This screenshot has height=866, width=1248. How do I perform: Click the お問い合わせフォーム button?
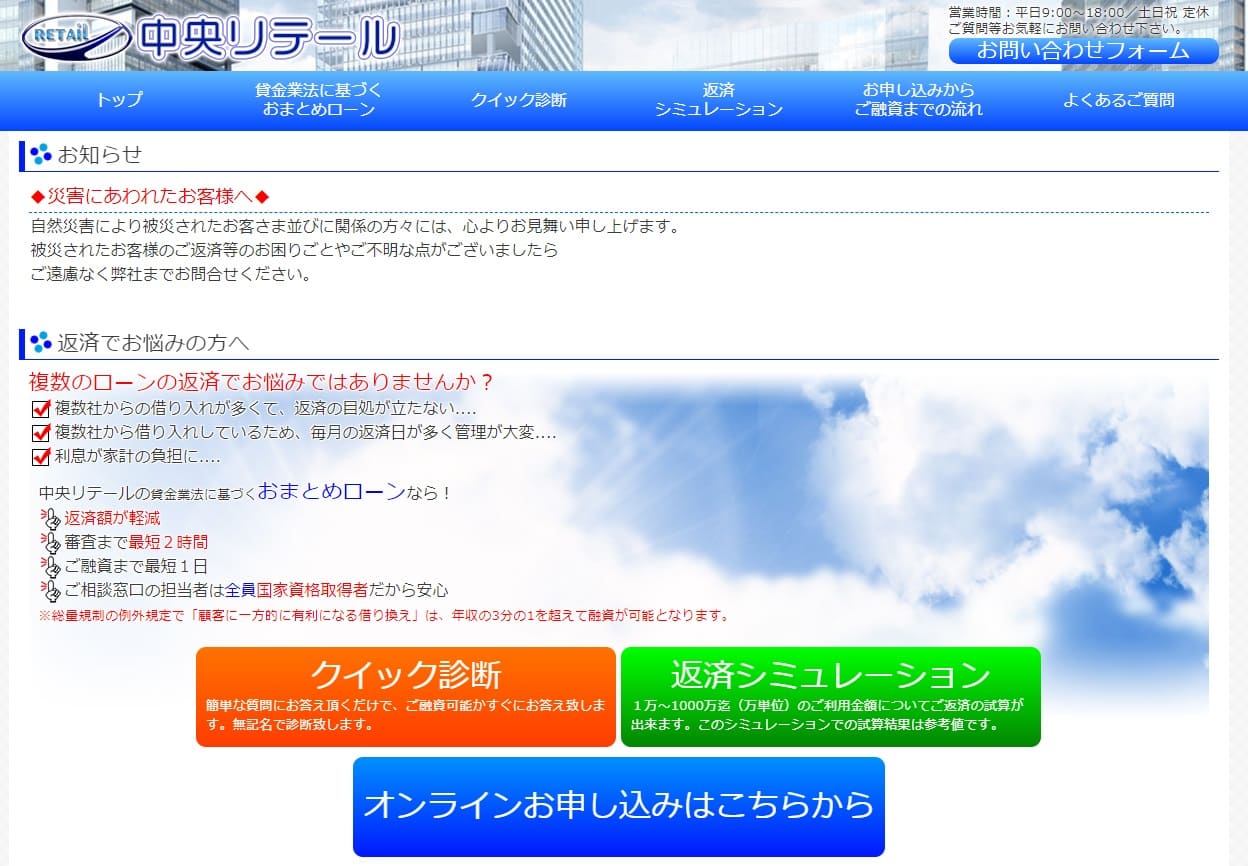coord(1084,50)
